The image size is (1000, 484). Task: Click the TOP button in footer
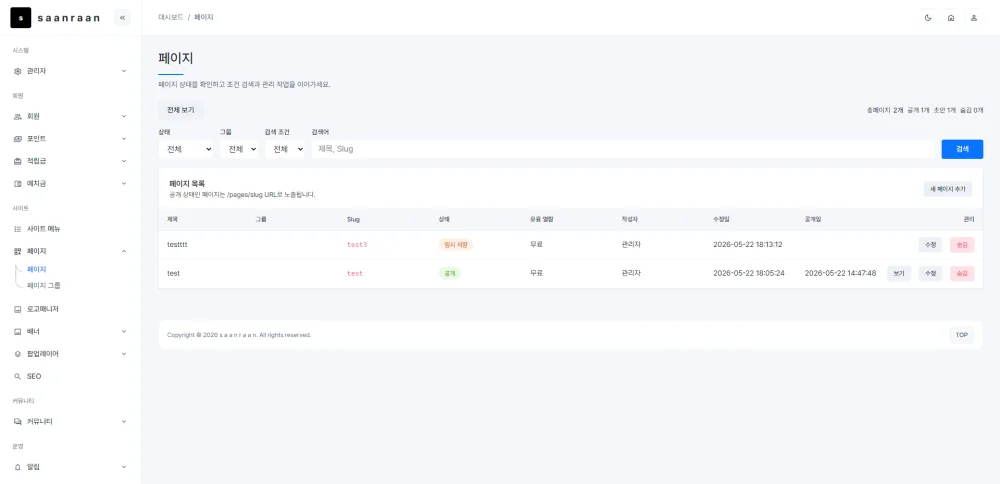point(961,335)
